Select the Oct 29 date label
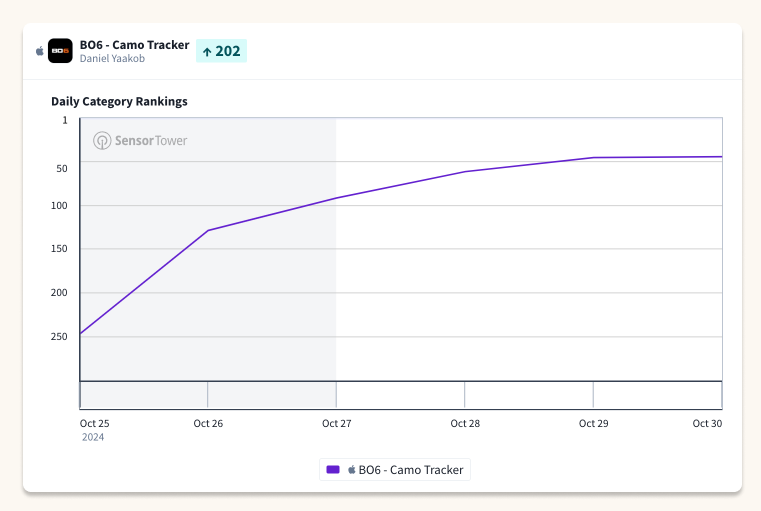Viewport: 761px width, 511px height. [593, 424]
